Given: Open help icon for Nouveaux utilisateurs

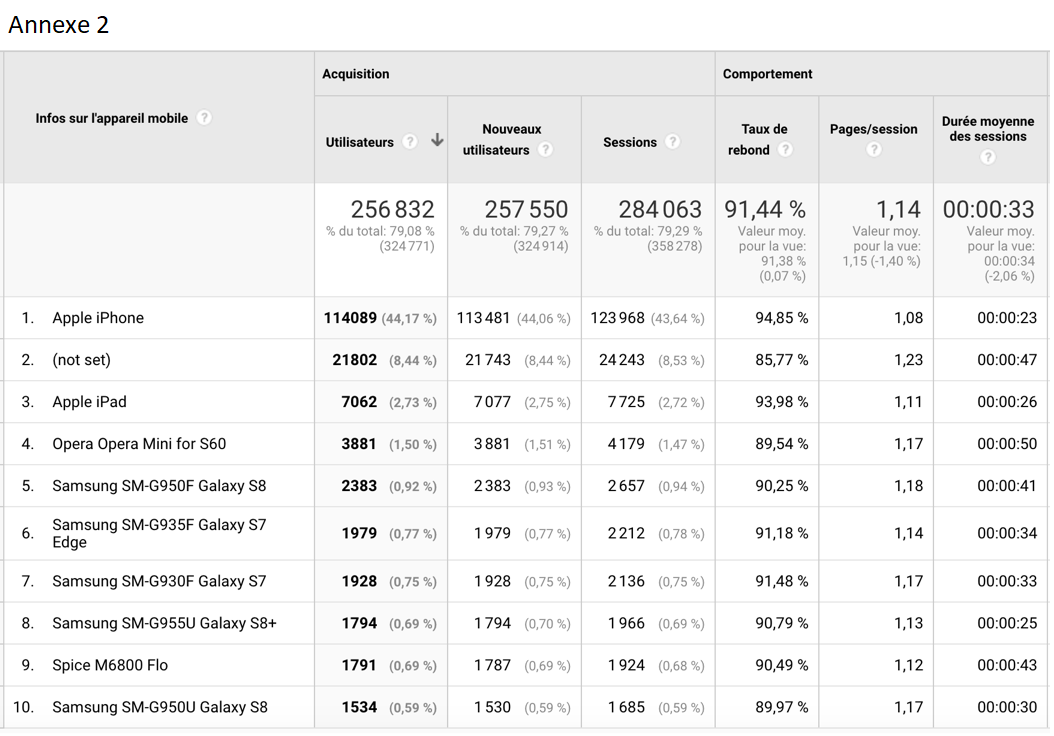Looking at the screenshot, I should pos(545,150).
